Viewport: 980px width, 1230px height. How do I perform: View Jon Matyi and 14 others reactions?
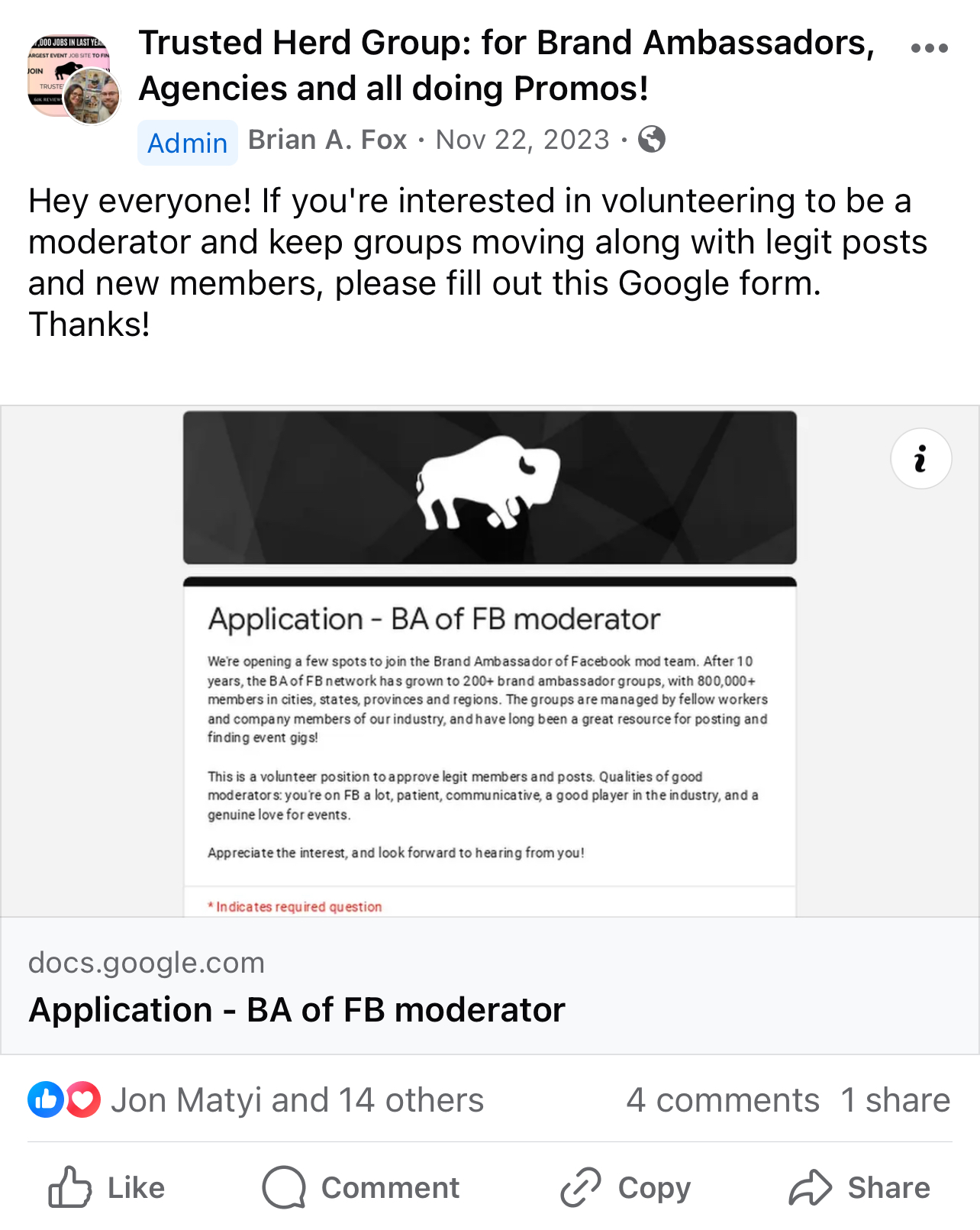coord(297,1100)
